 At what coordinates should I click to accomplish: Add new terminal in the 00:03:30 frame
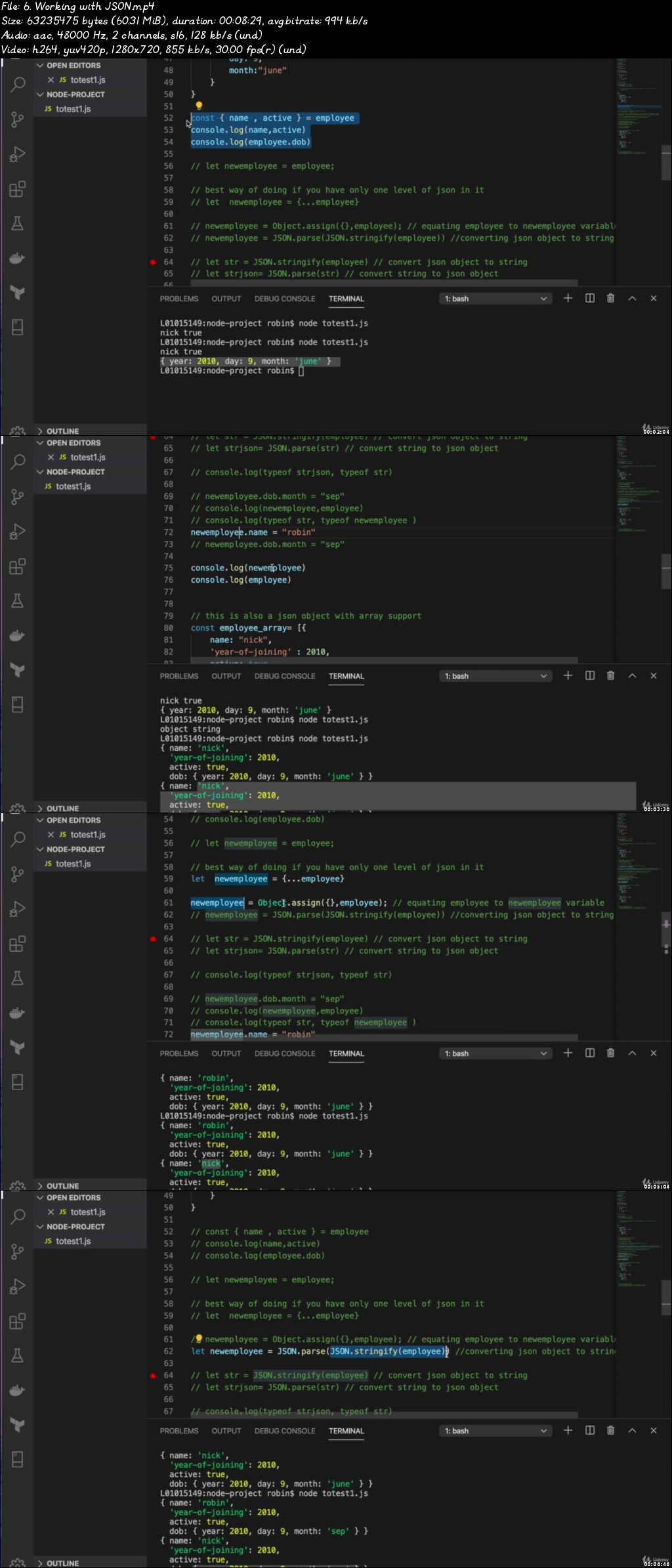(568, 675)
